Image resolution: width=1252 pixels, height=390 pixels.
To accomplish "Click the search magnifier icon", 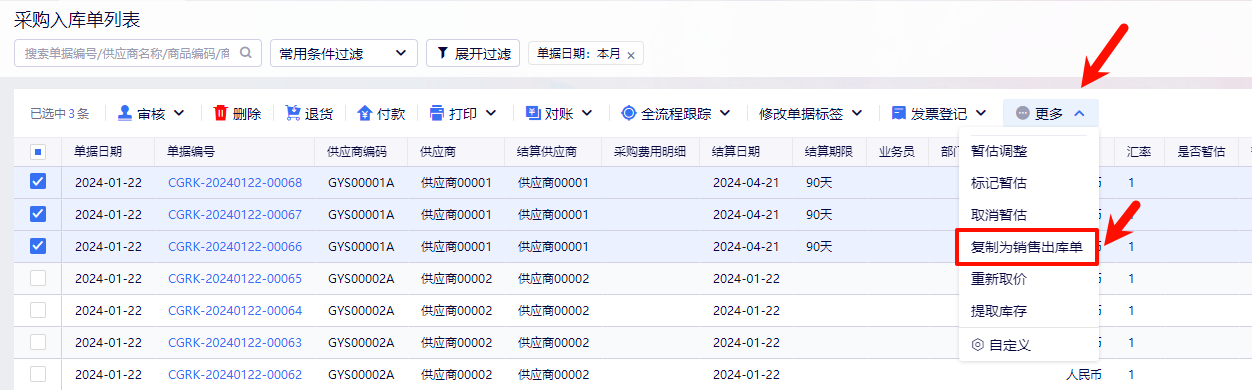I will coord(246,53).
